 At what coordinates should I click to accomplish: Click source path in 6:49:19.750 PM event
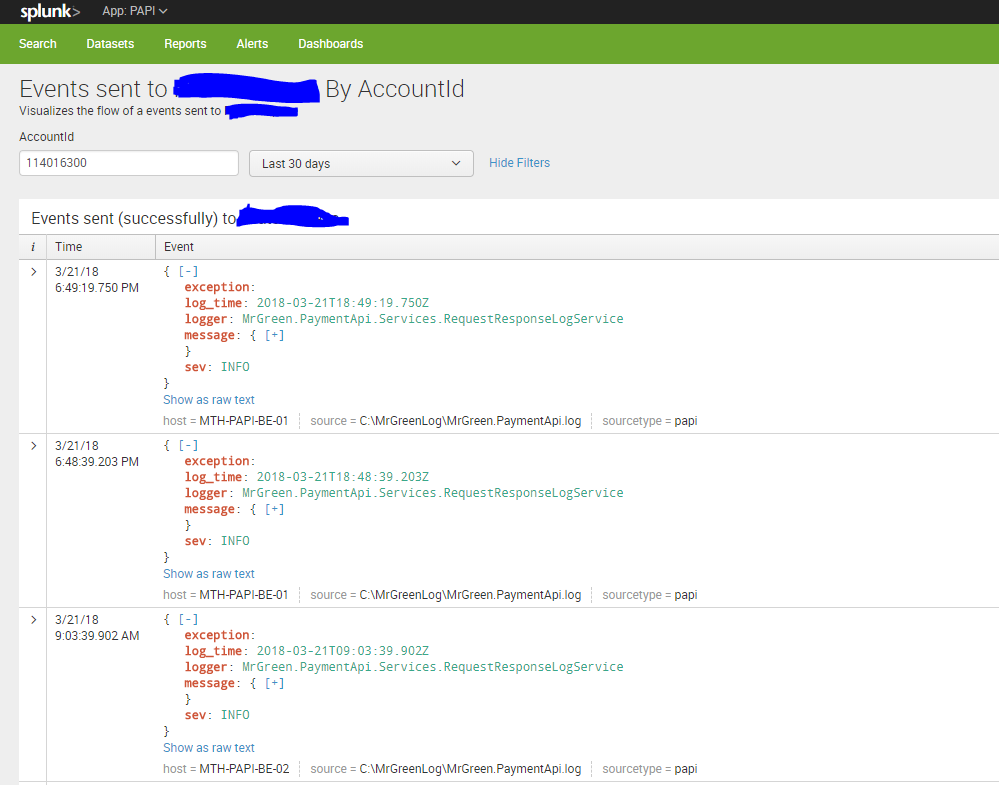[x=470, y=421]
